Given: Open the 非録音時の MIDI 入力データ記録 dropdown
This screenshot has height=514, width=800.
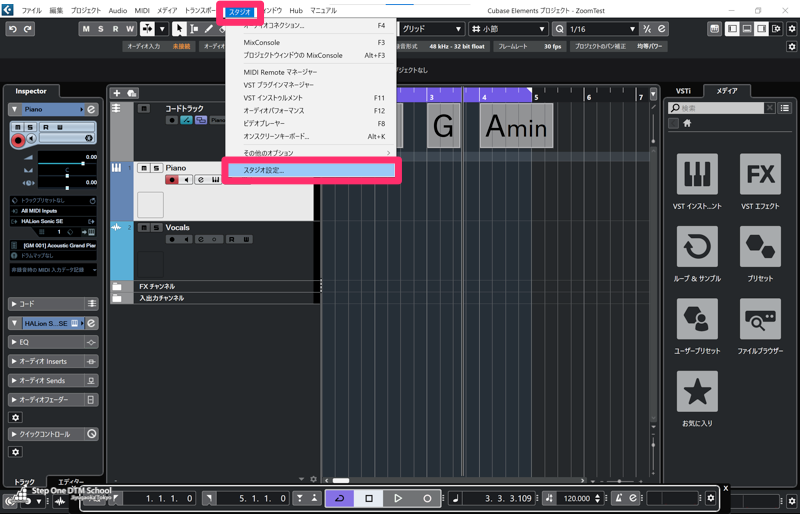Looking at the screenshot, I should (x=53, y=270).
